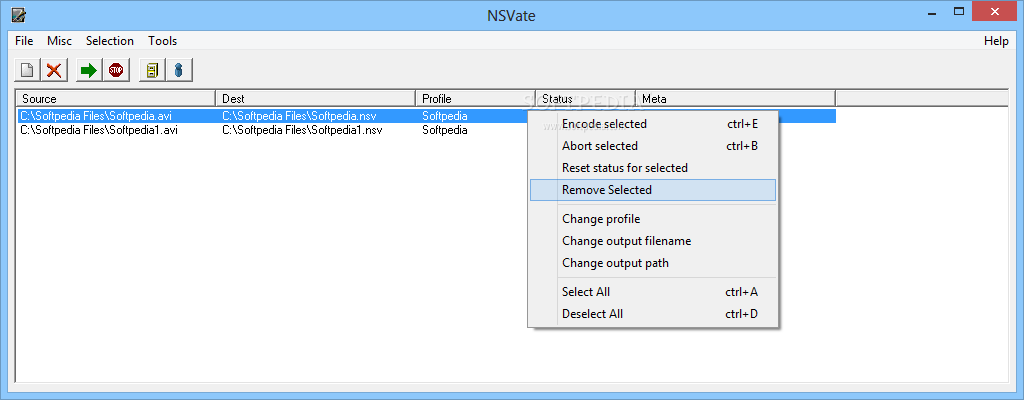Open the Misc menu
The width and height of the screenshot is (1024, 400).
[59, 41]
